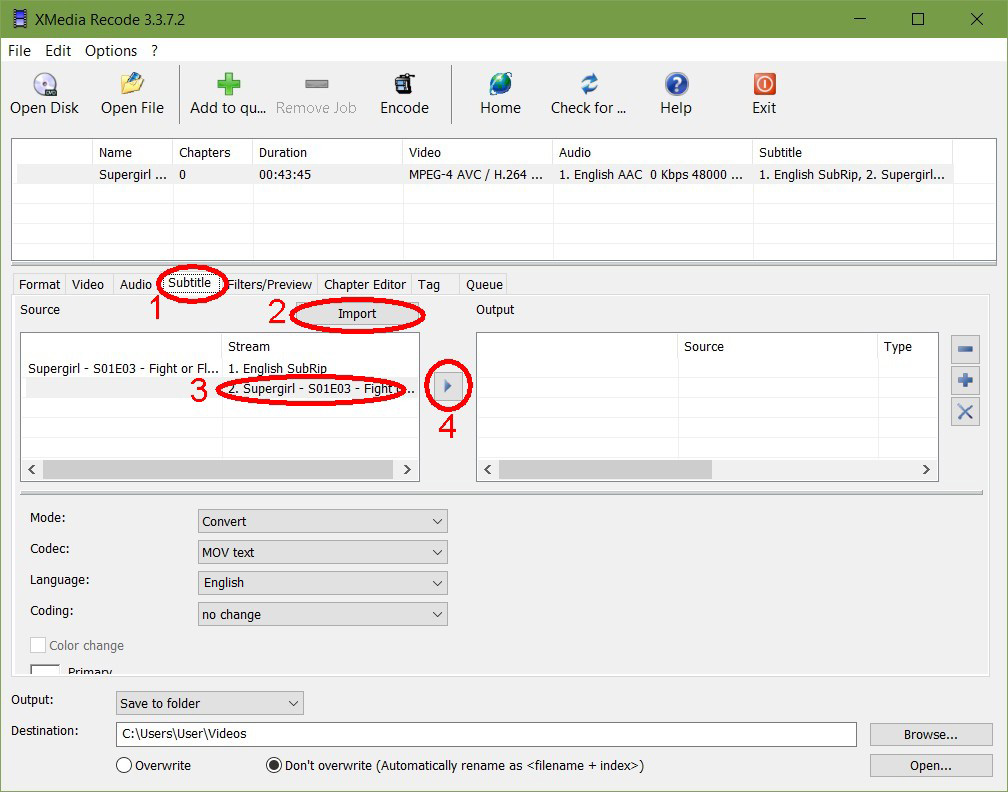Click the blue plus button beside Output list
Screen dimensions: 1008x792
965,381
